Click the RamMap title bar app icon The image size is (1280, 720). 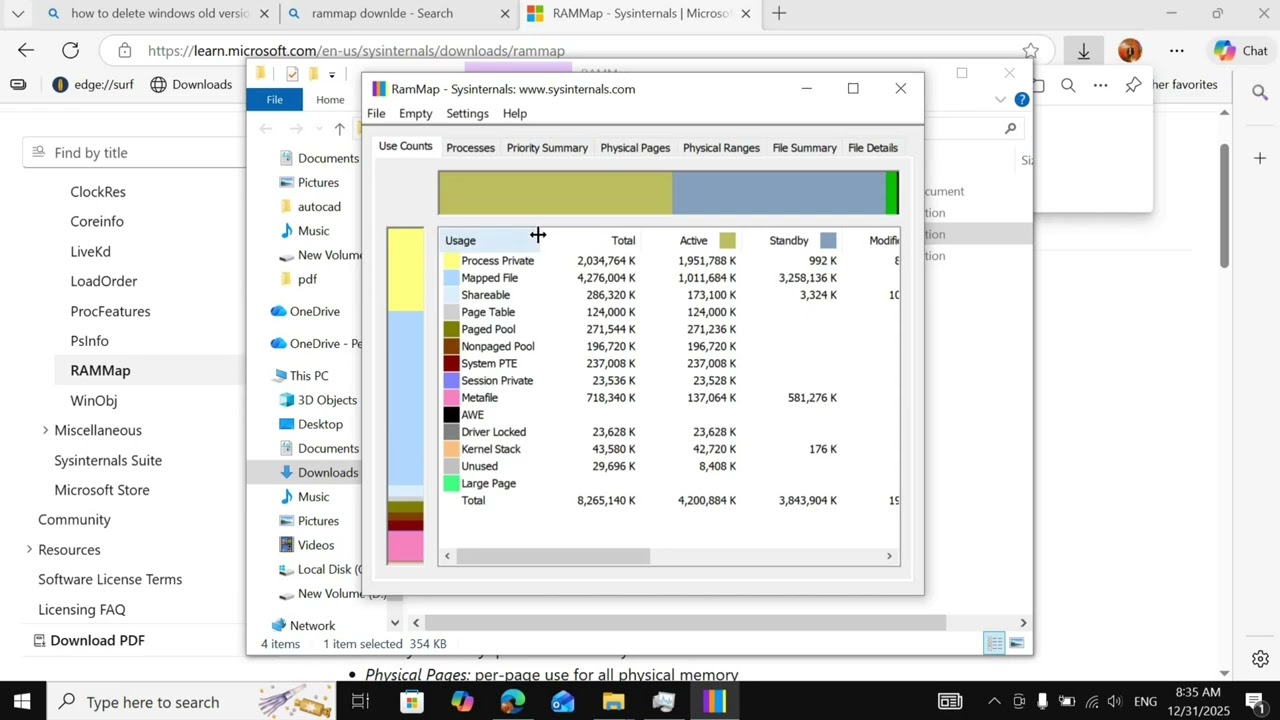379,89
